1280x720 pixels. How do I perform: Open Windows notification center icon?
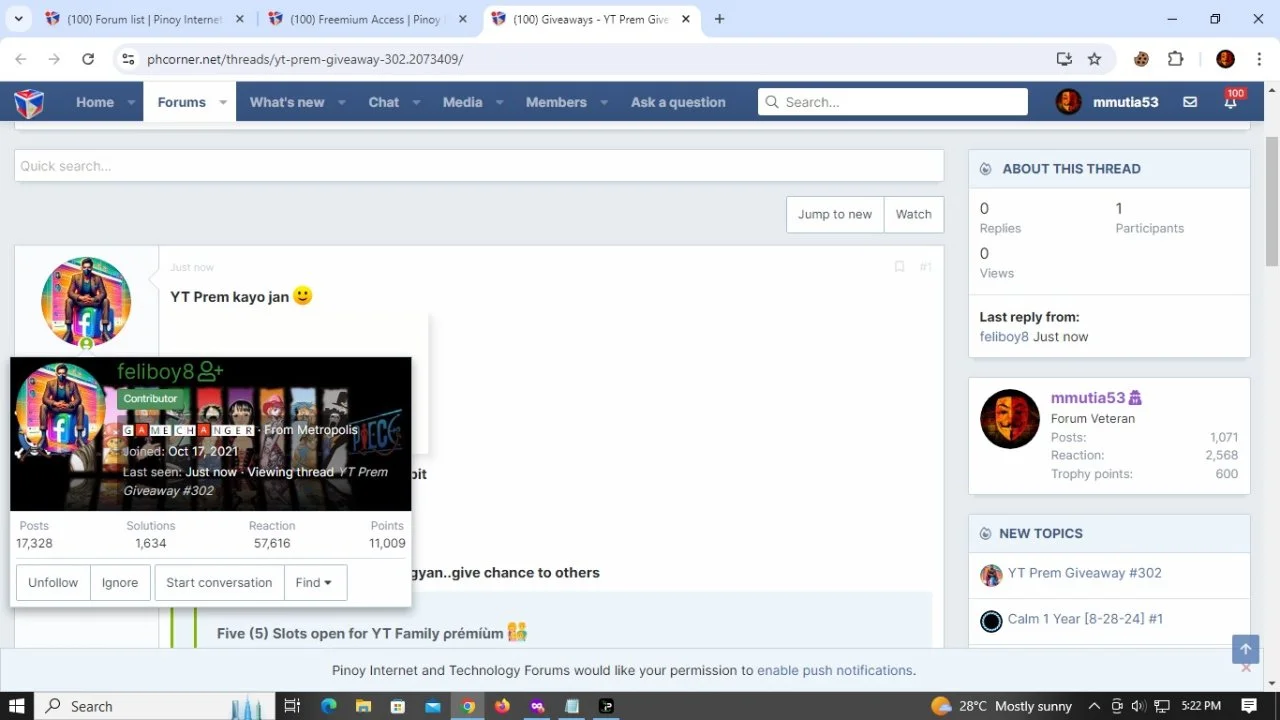point(1249,706)
